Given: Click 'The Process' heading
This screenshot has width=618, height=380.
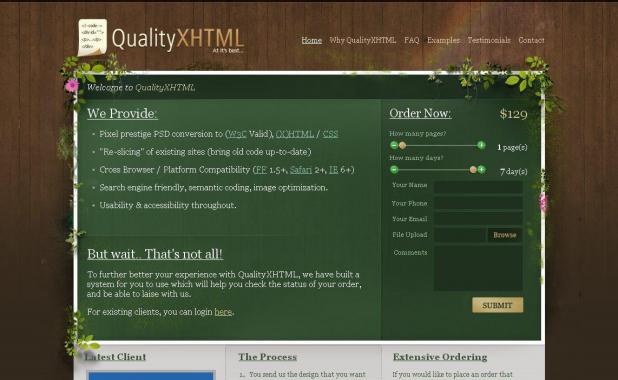Looking at the screenshot, I should (x=268, y=357).
